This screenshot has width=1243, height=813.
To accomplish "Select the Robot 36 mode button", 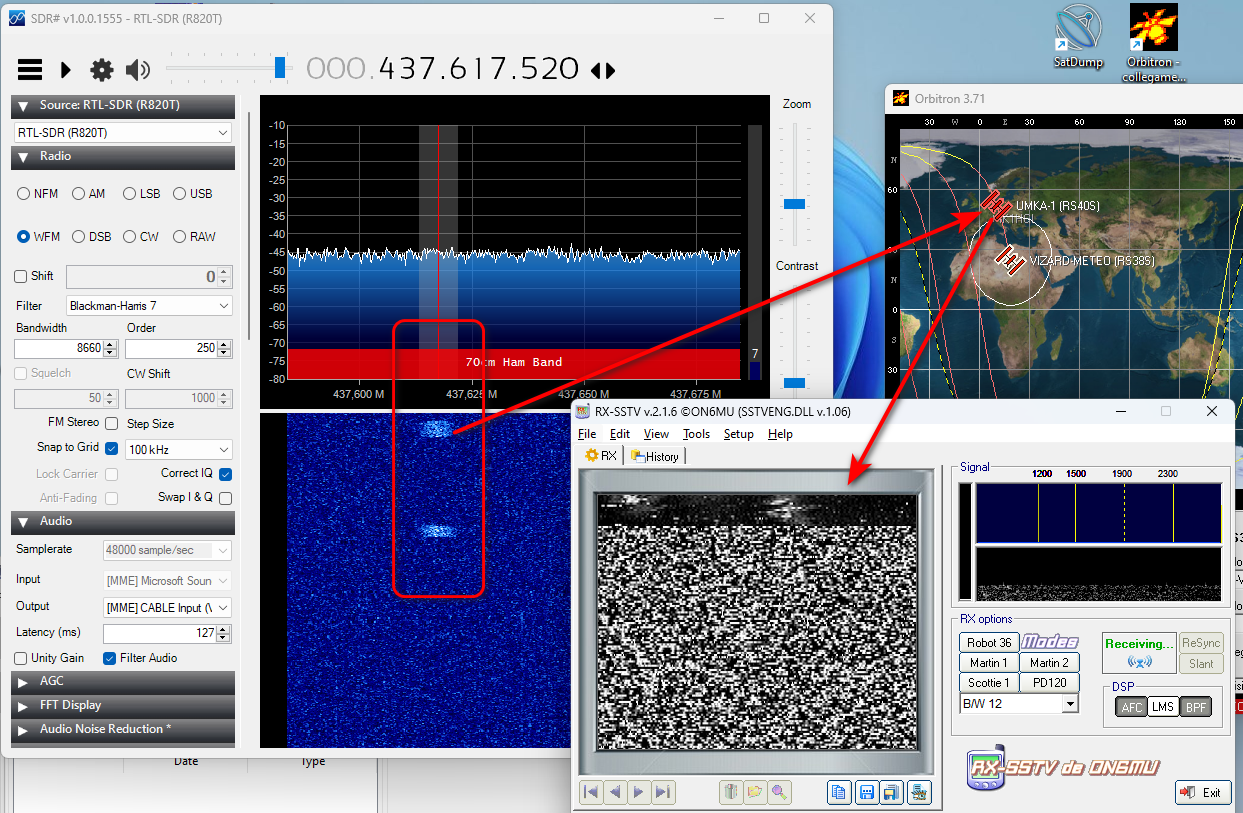I will (x=989, y=642).
